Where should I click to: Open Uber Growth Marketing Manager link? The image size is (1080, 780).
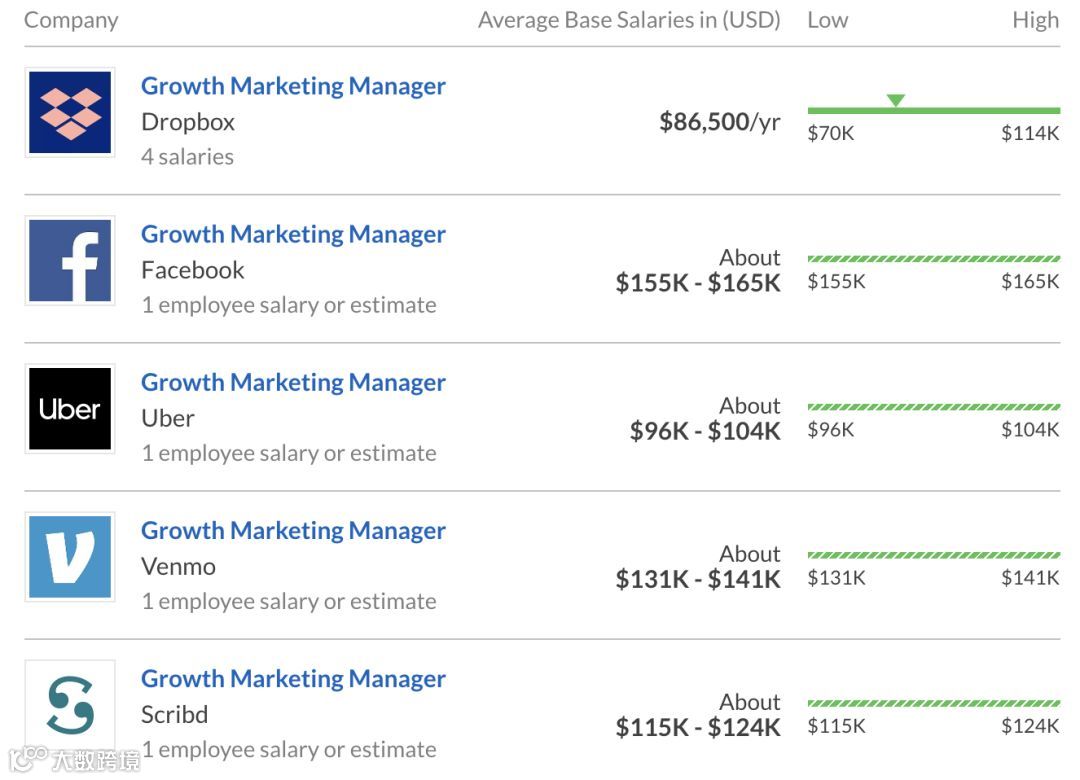(x=293, y=382)
